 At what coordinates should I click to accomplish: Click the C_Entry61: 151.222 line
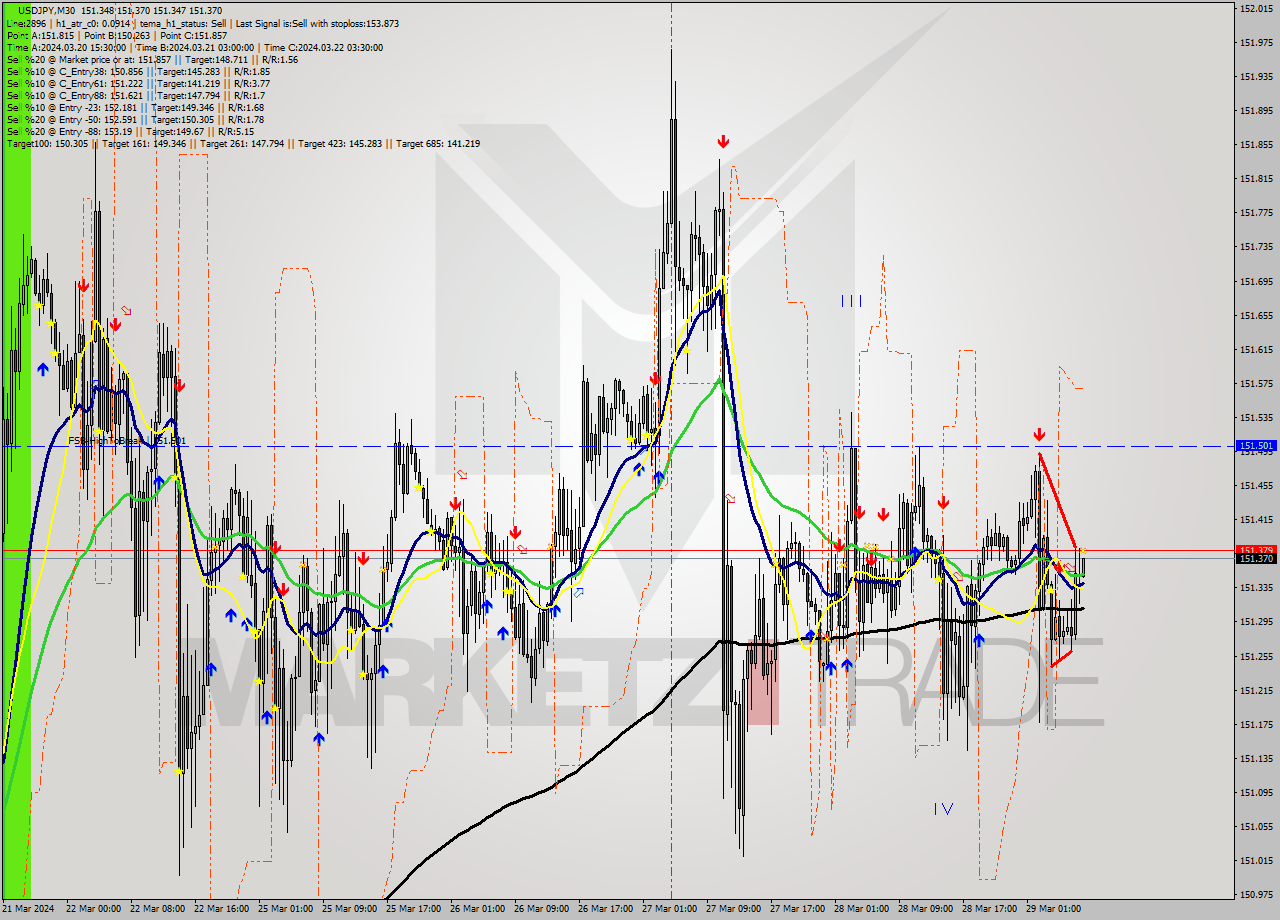click(x=138, y=83)
